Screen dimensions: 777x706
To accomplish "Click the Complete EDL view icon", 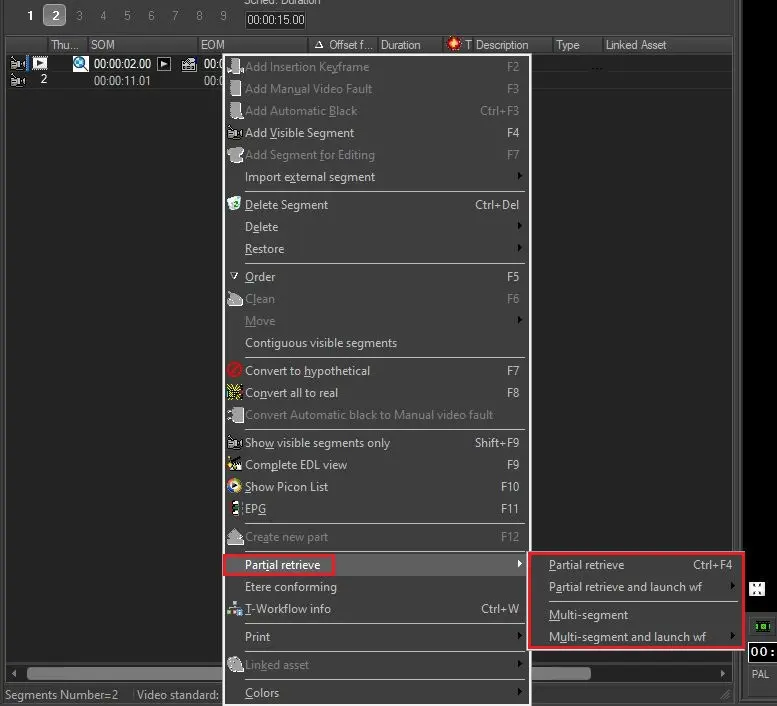I will [235, 465].
